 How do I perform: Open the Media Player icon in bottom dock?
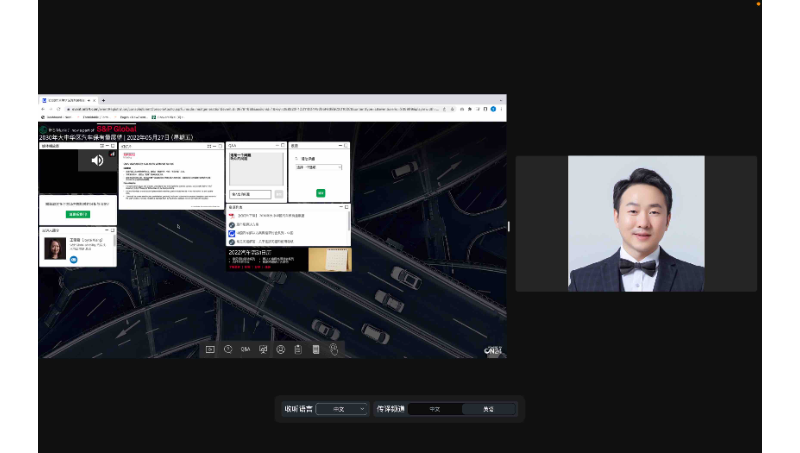pos(210,349)
